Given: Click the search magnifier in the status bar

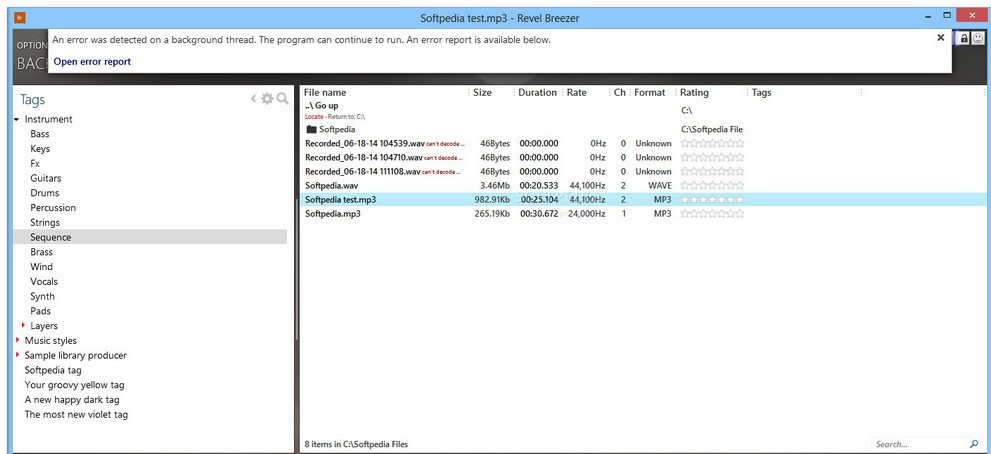Looking at the screenshot, I should (x=974, y=444).
